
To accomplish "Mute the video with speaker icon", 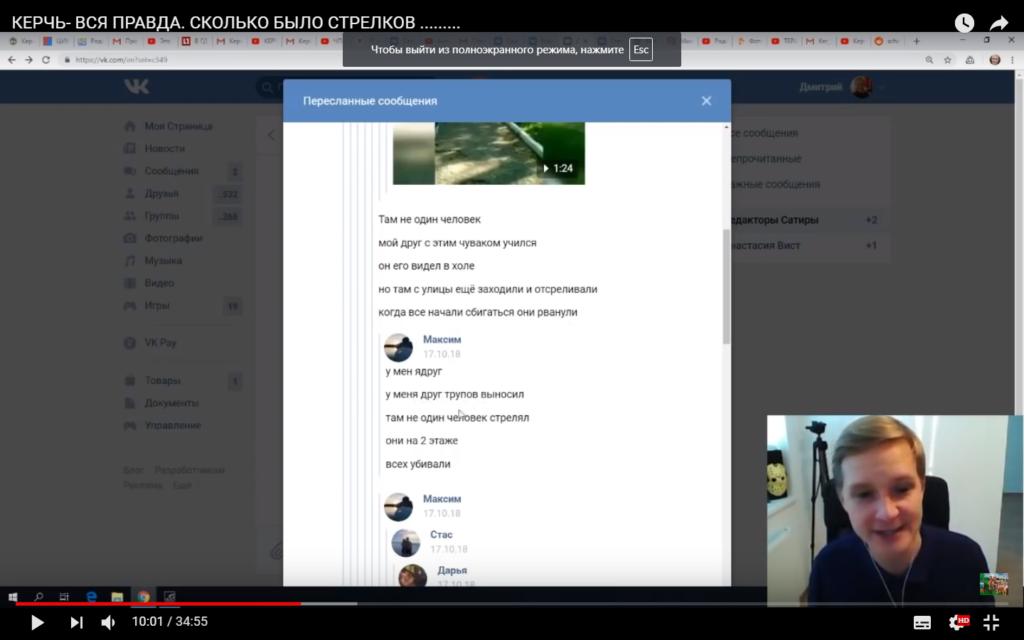I will [x=108, y=622].
